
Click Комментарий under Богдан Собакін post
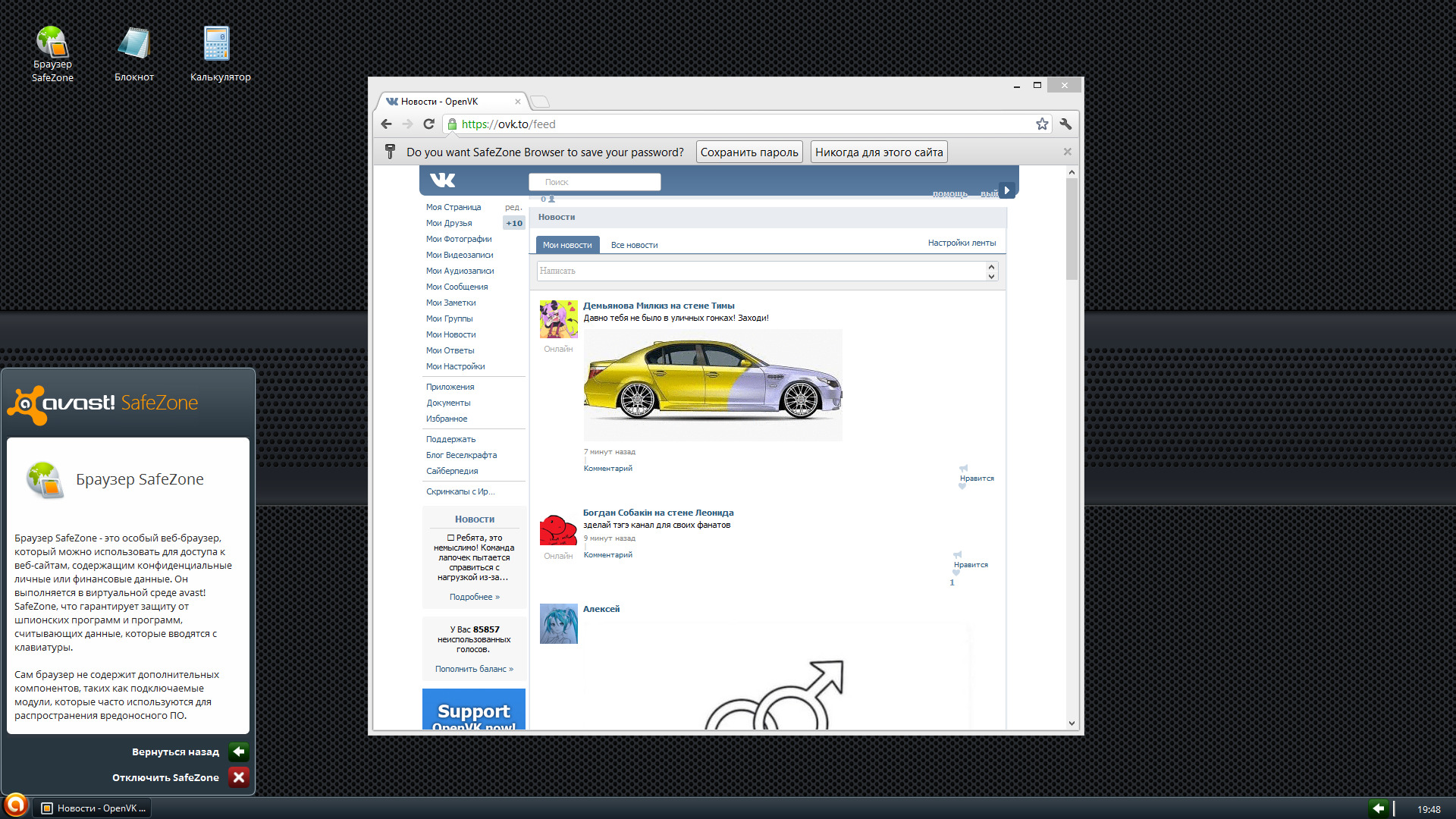(x=608, y=555)
